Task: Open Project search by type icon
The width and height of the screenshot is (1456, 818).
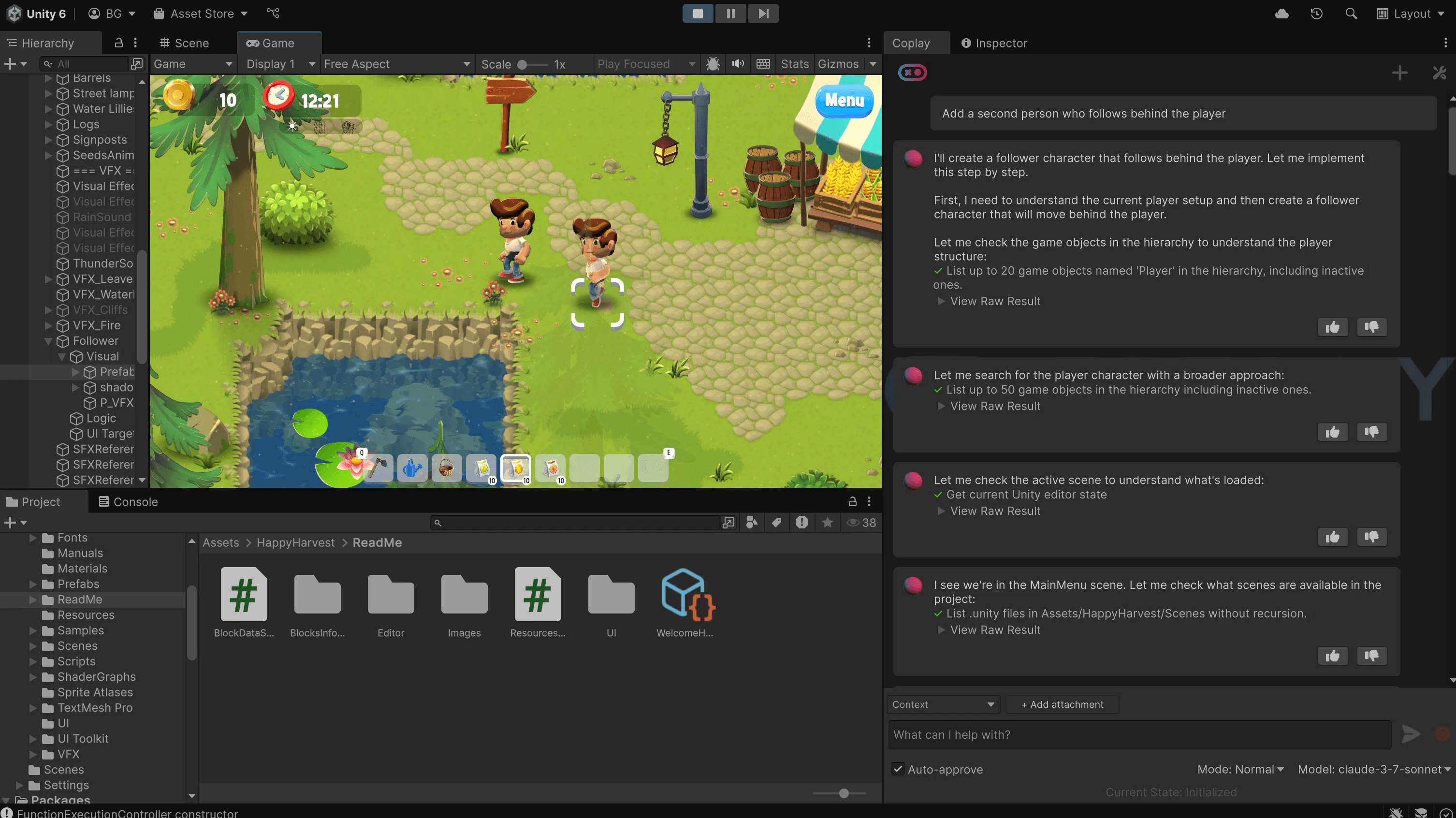Action: (752, 522)
